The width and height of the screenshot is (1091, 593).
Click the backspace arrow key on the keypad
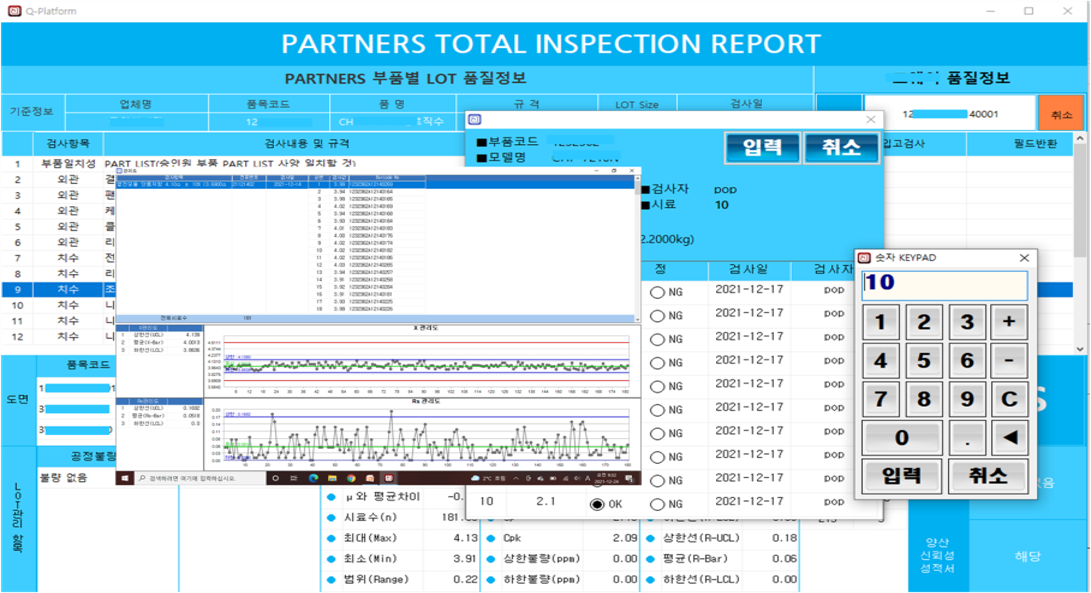[x=1009, y=437]
